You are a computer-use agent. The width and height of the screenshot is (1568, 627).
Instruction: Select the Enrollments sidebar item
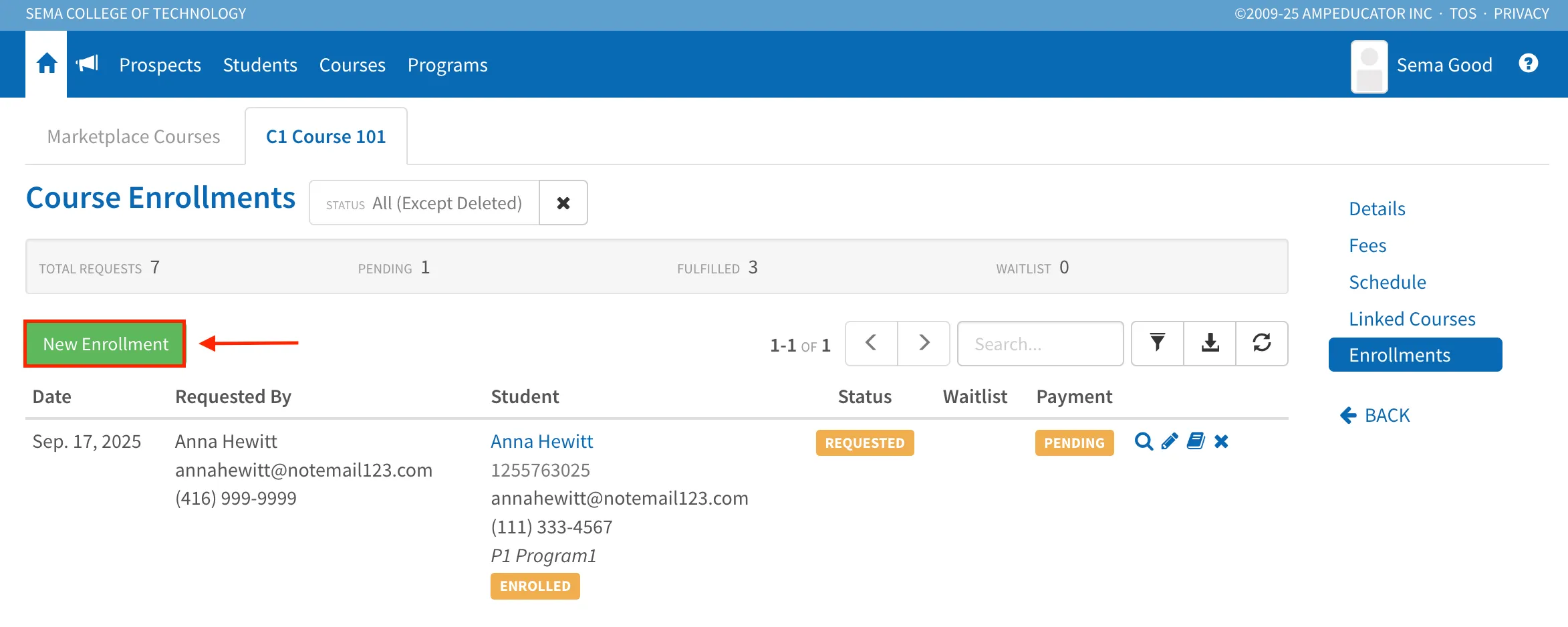[x=1416, y=354]
